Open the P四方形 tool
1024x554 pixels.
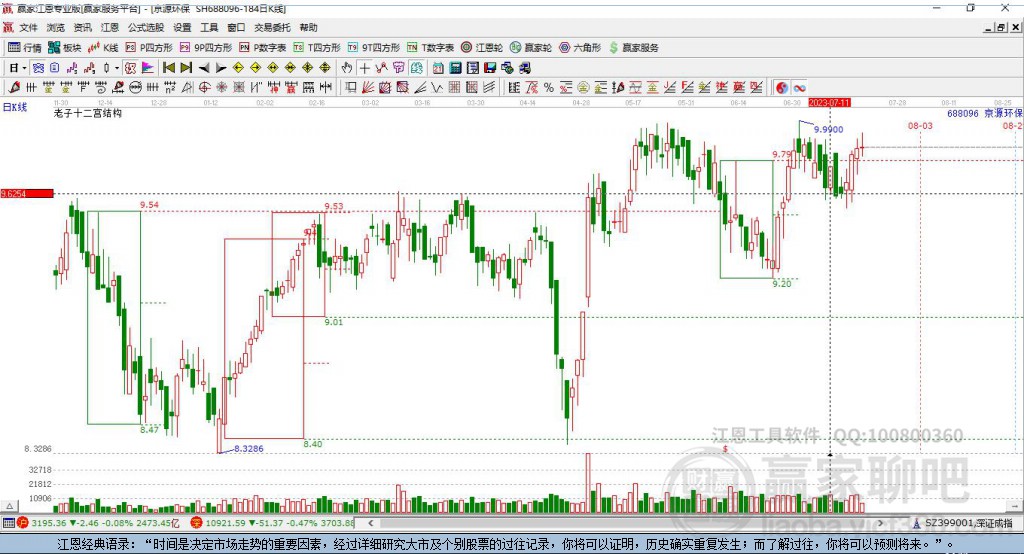149,48
